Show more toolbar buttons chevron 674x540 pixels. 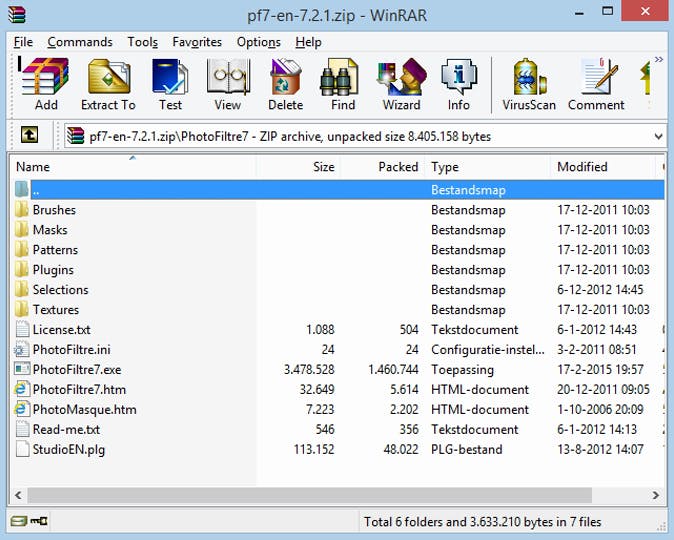coord(659,60)
